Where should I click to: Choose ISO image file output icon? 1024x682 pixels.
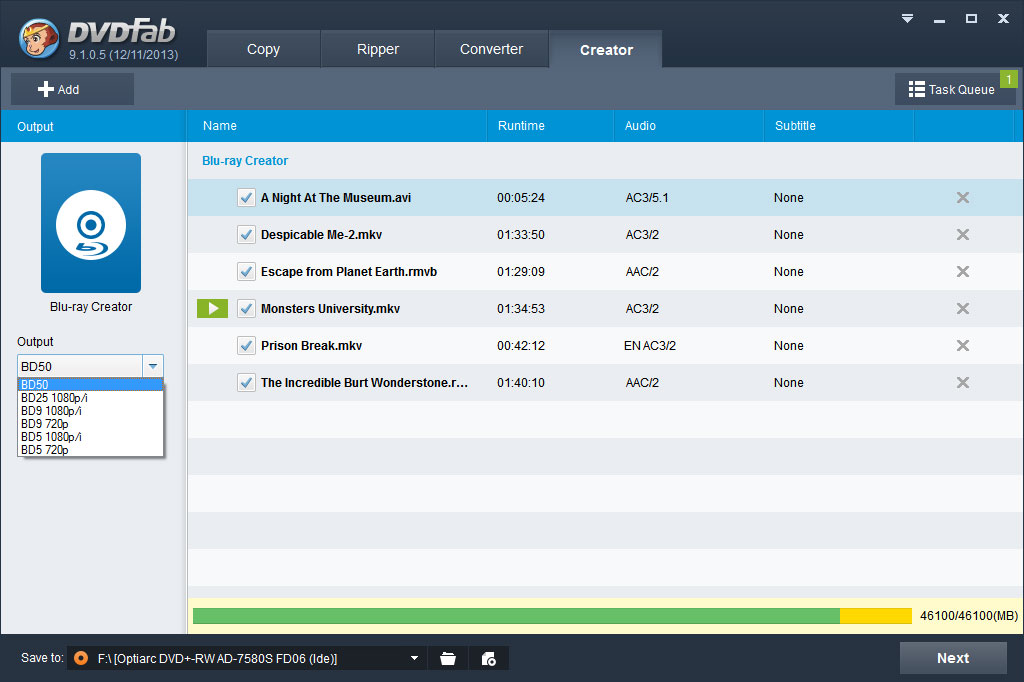(x=488, y=658)
